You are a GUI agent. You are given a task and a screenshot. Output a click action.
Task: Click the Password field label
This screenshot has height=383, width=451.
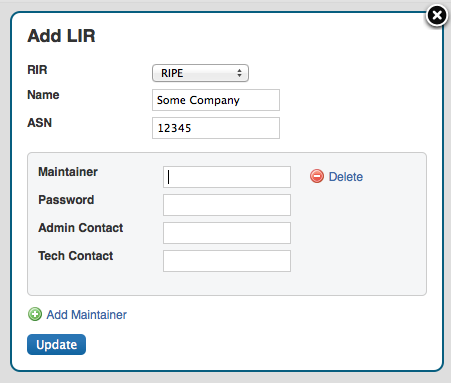pyautogui.click(x=66, y=200)
